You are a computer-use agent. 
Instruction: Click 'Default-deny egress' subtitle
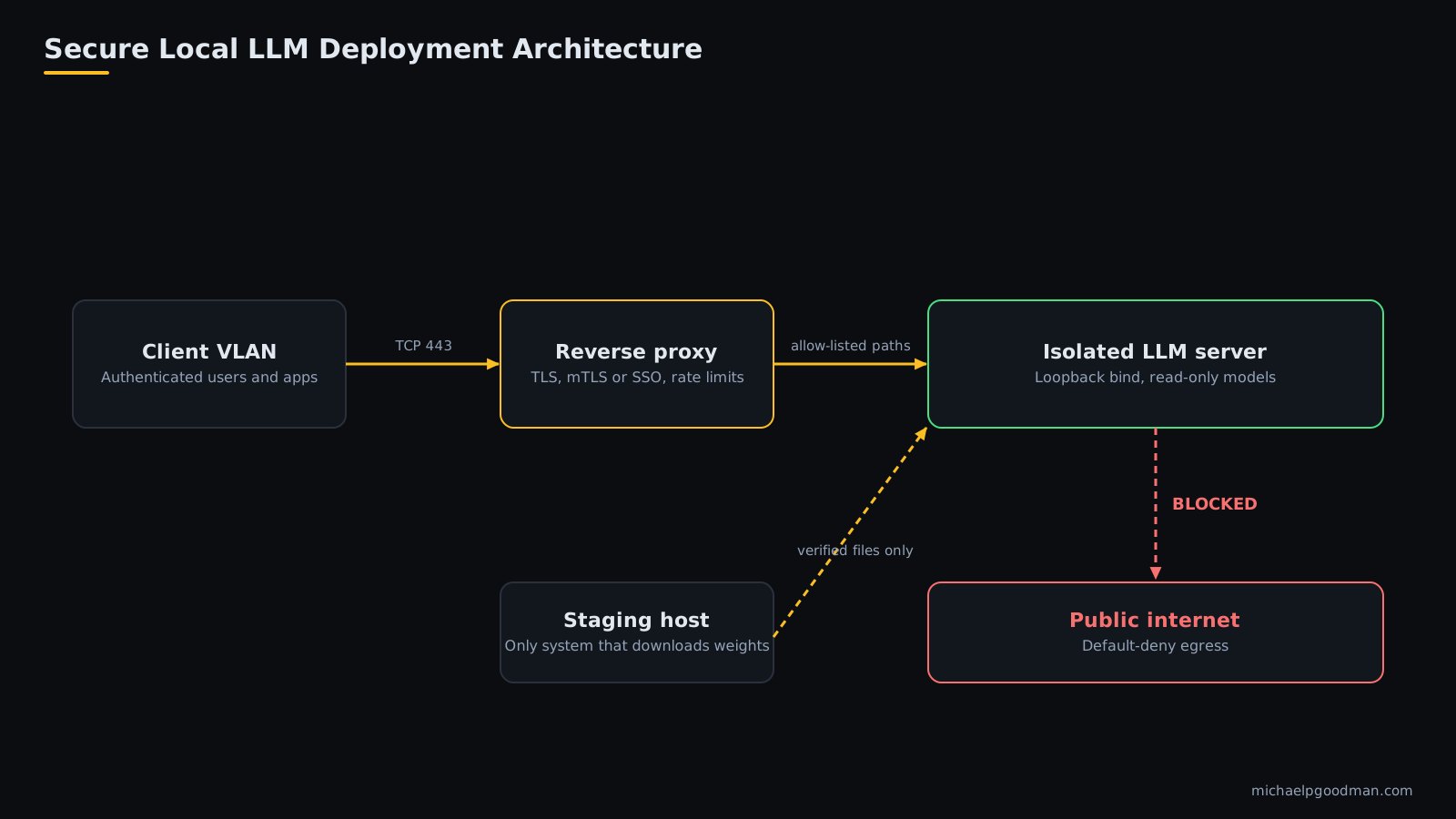[1156, 646]
